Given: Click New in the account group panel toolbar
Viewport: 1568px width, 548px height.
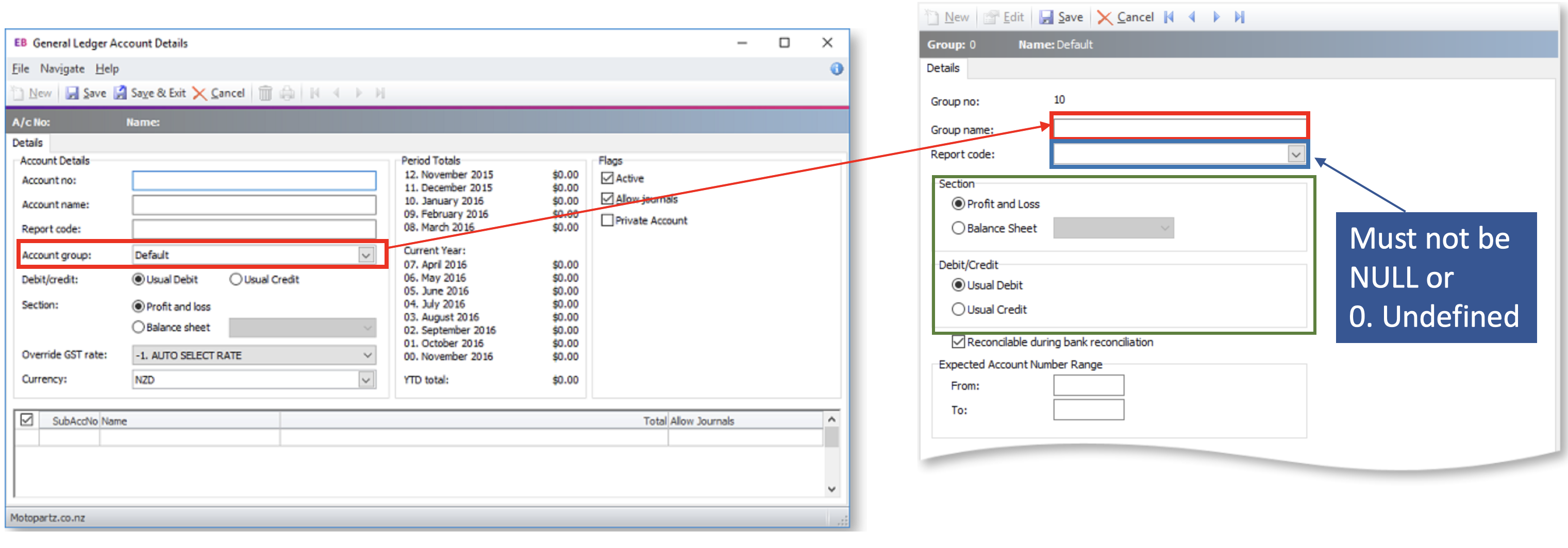Looking at the screenshot, I should pyautogui.click(x=947, y=17).
